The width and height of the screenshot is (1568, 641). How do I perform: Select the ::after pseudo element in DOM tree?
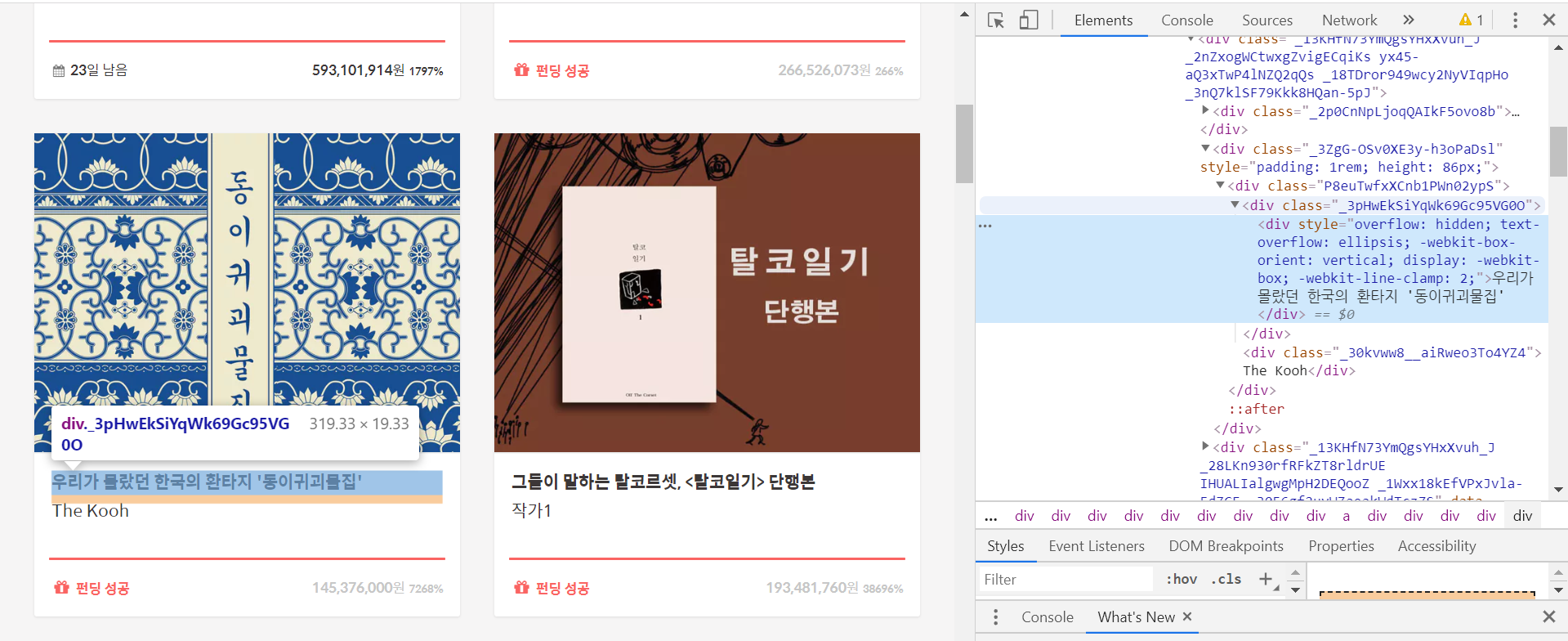tap(1257, 409)
